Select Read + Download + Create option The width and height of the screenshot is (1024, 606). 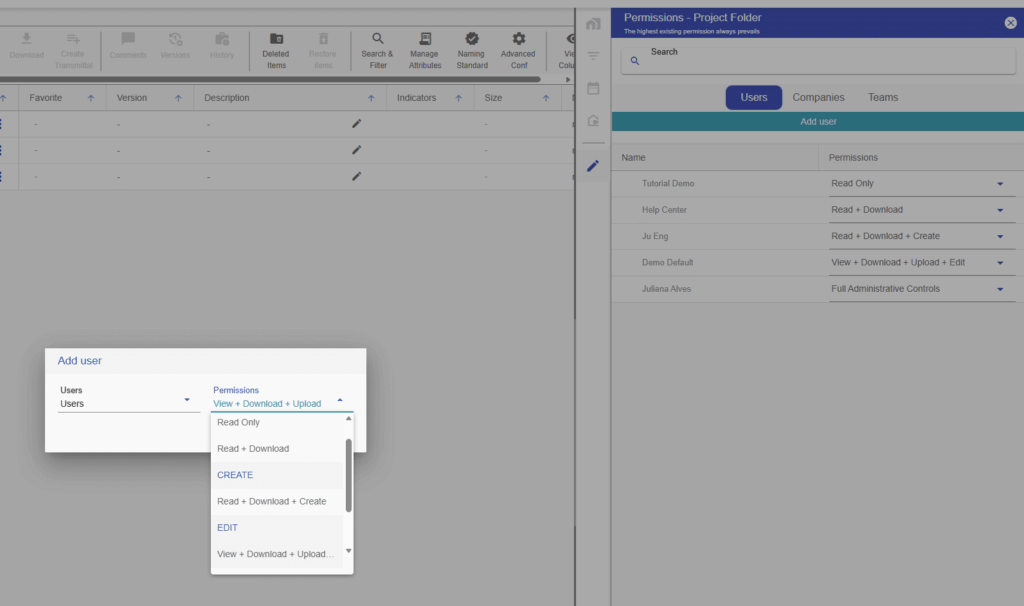pos(271,501)
